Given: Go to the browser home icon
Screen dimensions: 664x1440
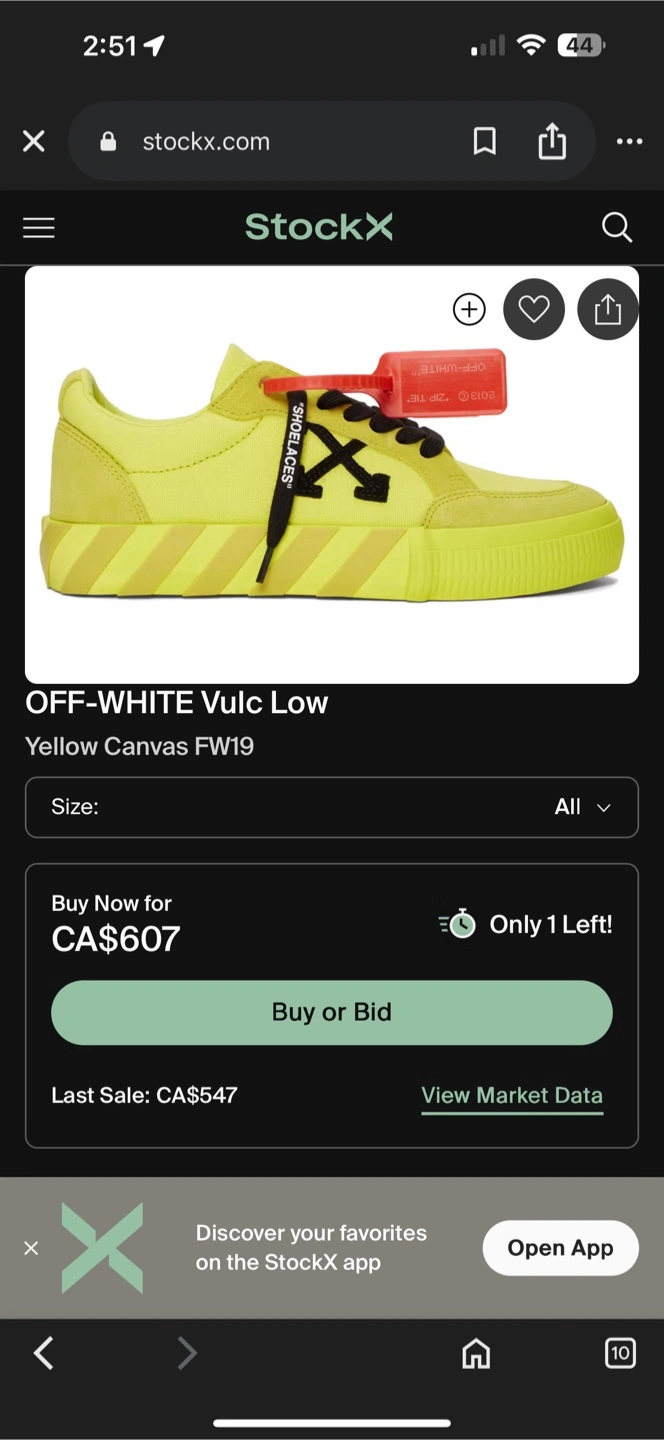Looking at the screenshot, I should click(x=476, y=1354).
